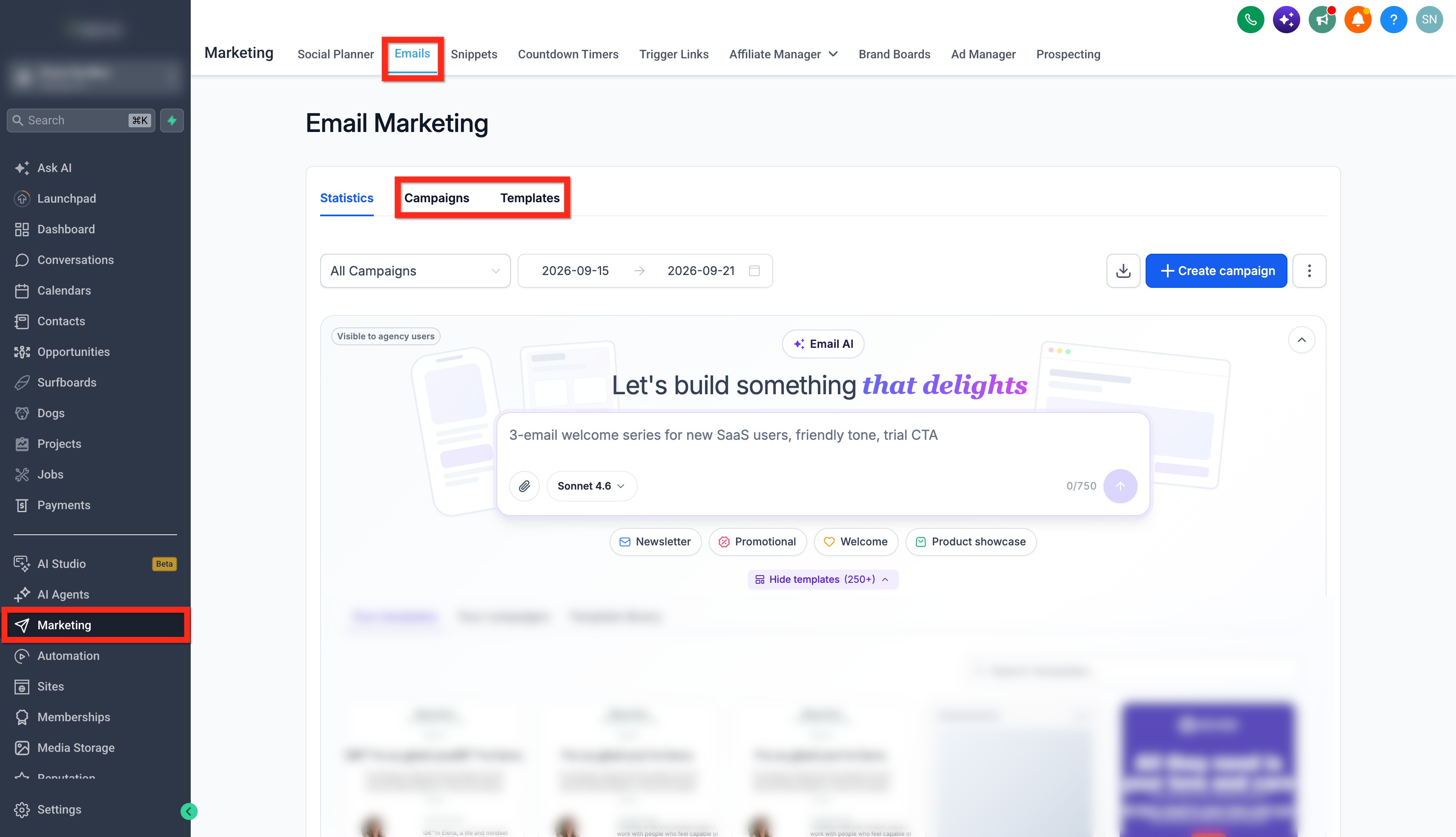Open the SN user avatar menu
The height and width of the screenshot is (837, 1456).
1429,20
